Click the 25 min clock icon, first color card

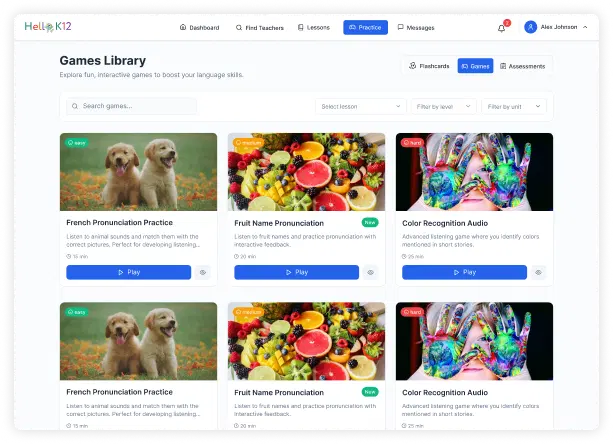point(404,257)
